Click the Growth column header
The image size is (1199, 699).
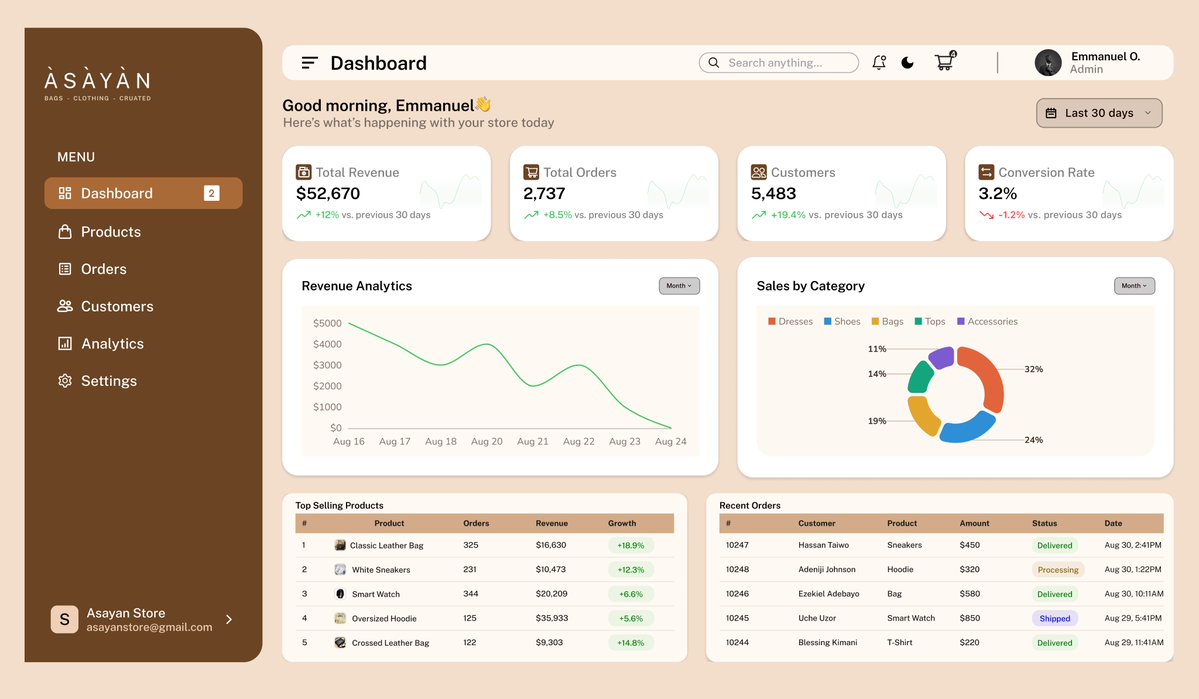[x=622, y=523]
